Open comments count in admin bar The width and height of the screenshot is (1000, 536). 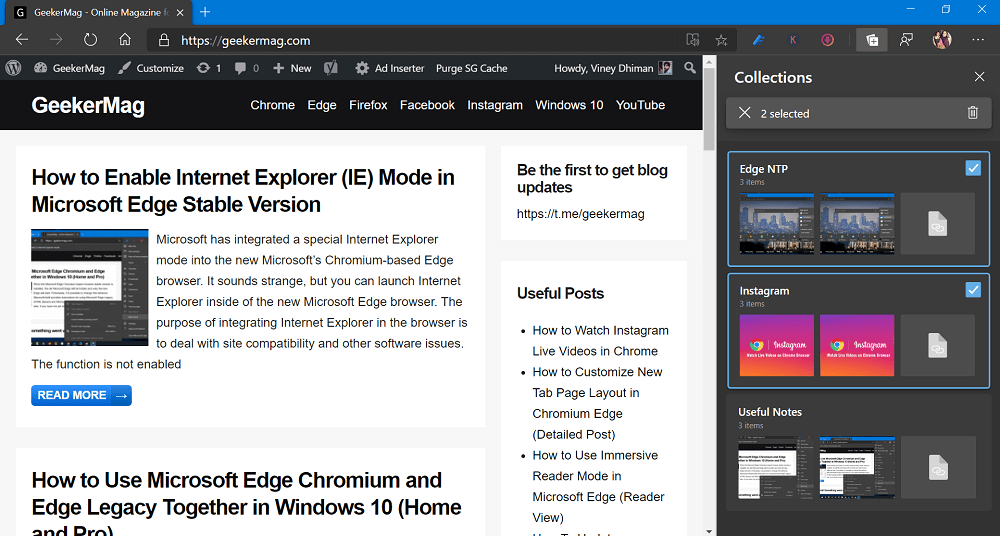point(246,68)
